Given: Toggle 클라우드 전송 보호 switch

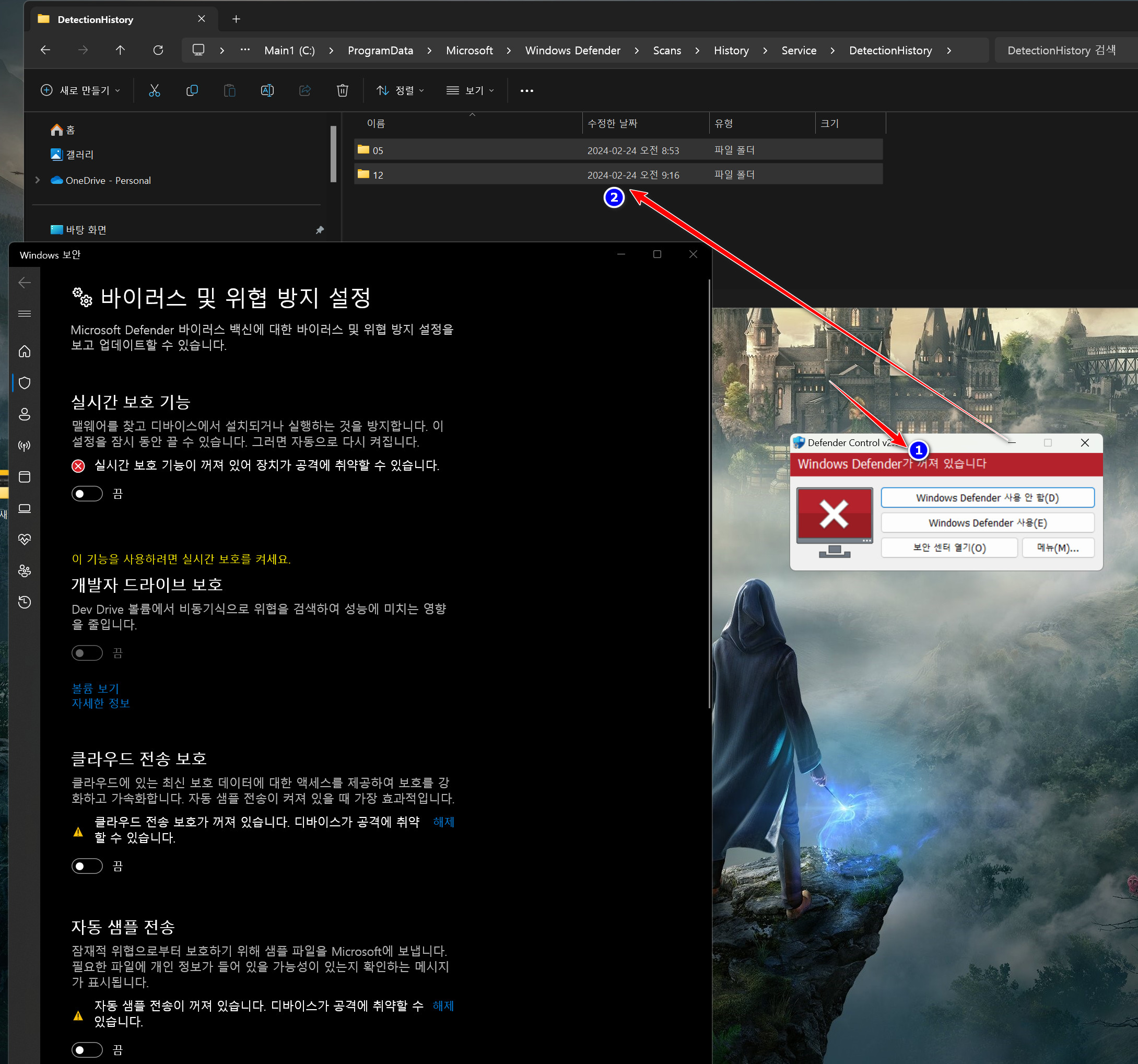Looking at the screenshot, I should 87,866.
